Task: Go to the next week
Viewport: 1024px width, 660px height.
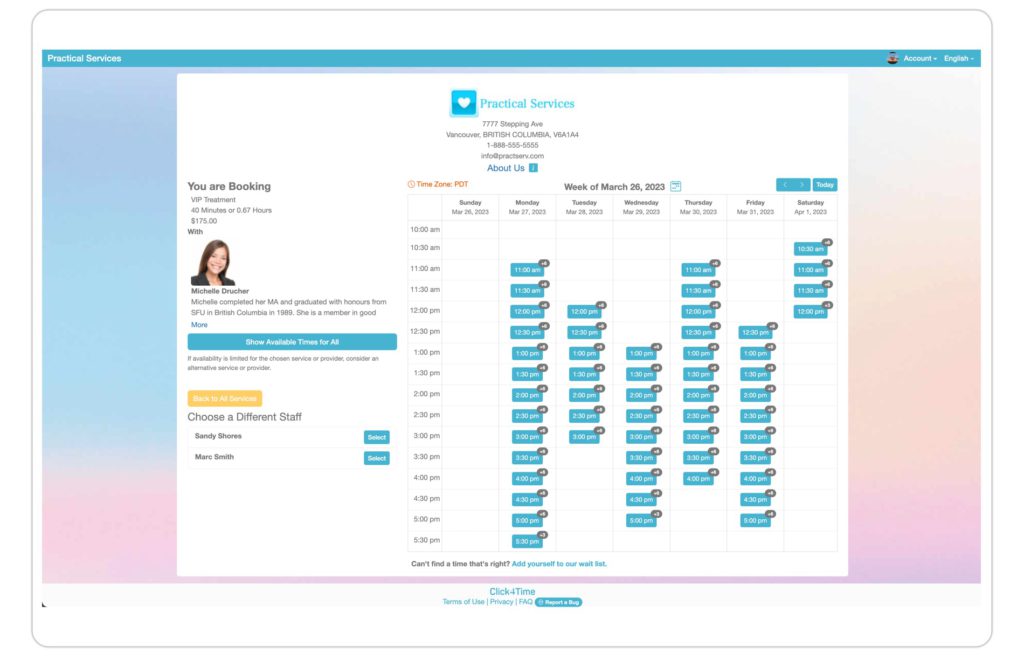Action: [802, 185]
